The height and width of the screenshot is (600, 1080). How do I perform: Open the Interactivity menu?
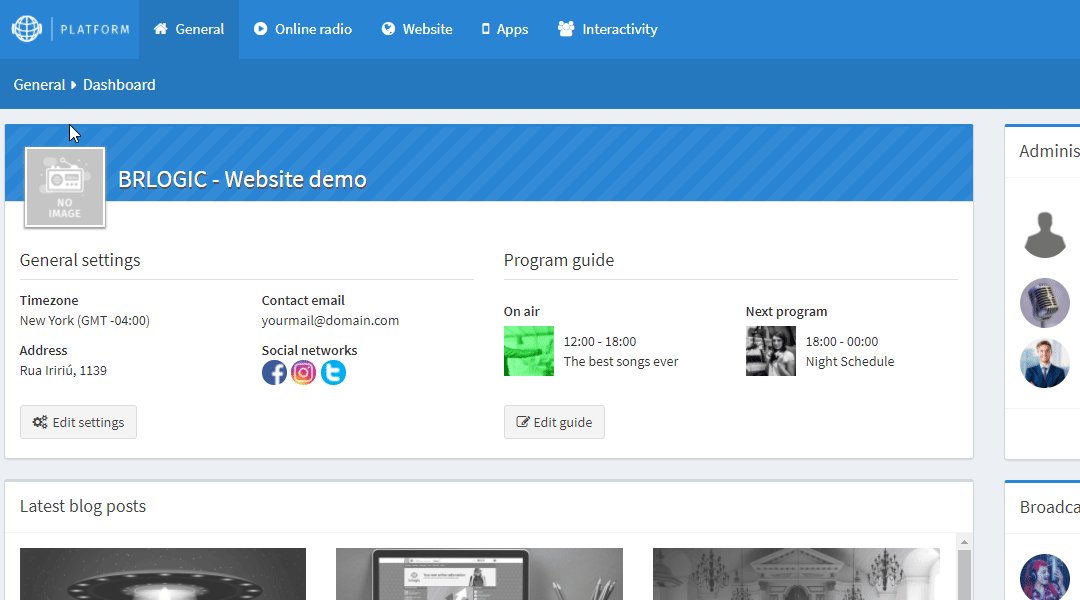(608, 29)
